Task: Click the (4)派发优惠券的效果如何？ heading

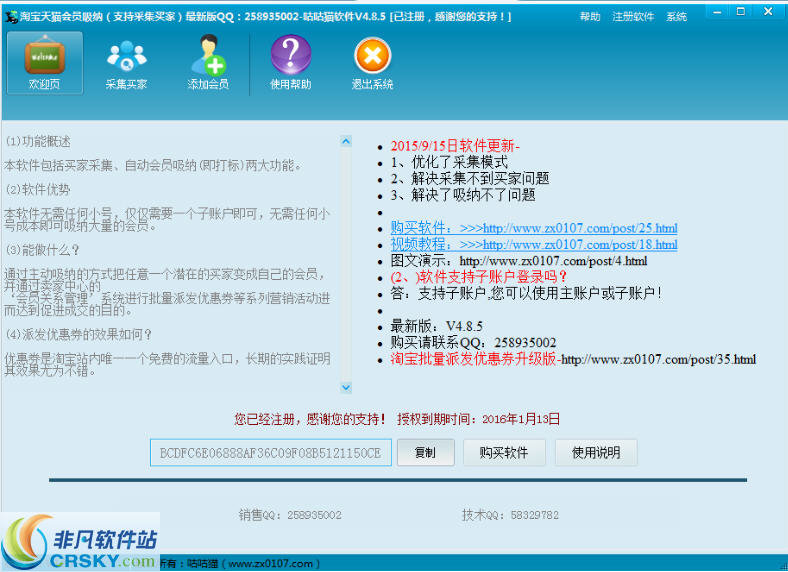Action: point(78,334)
